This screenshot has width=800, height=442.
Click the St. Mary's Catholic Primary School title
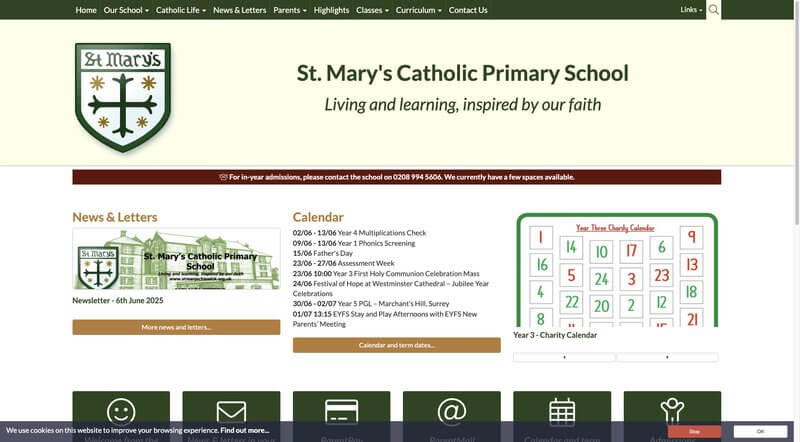point(463,73)
